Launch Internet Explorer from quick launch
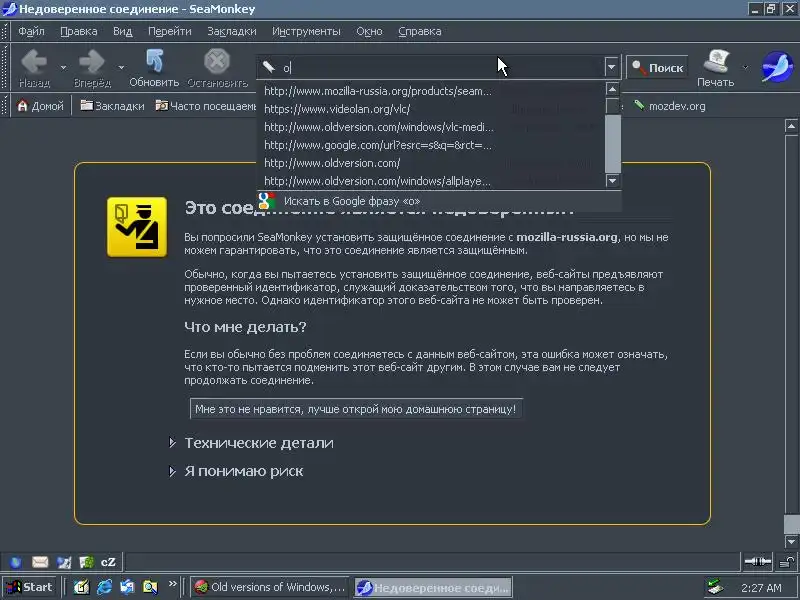The width and height of the screenshot is (800, 600). coord(105,587)
